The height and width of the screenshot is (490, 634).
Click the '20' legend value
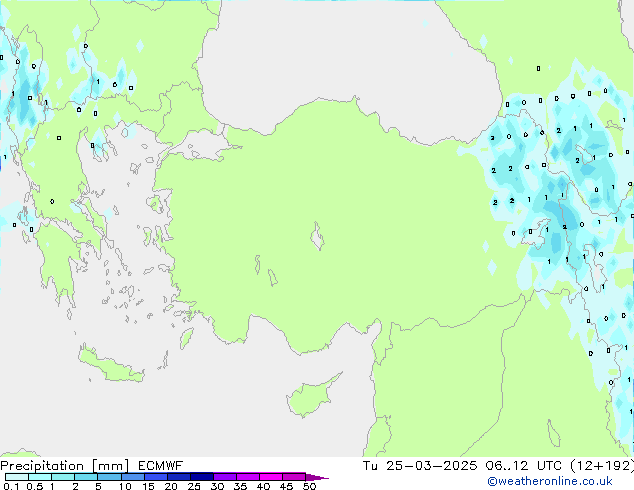171,486
